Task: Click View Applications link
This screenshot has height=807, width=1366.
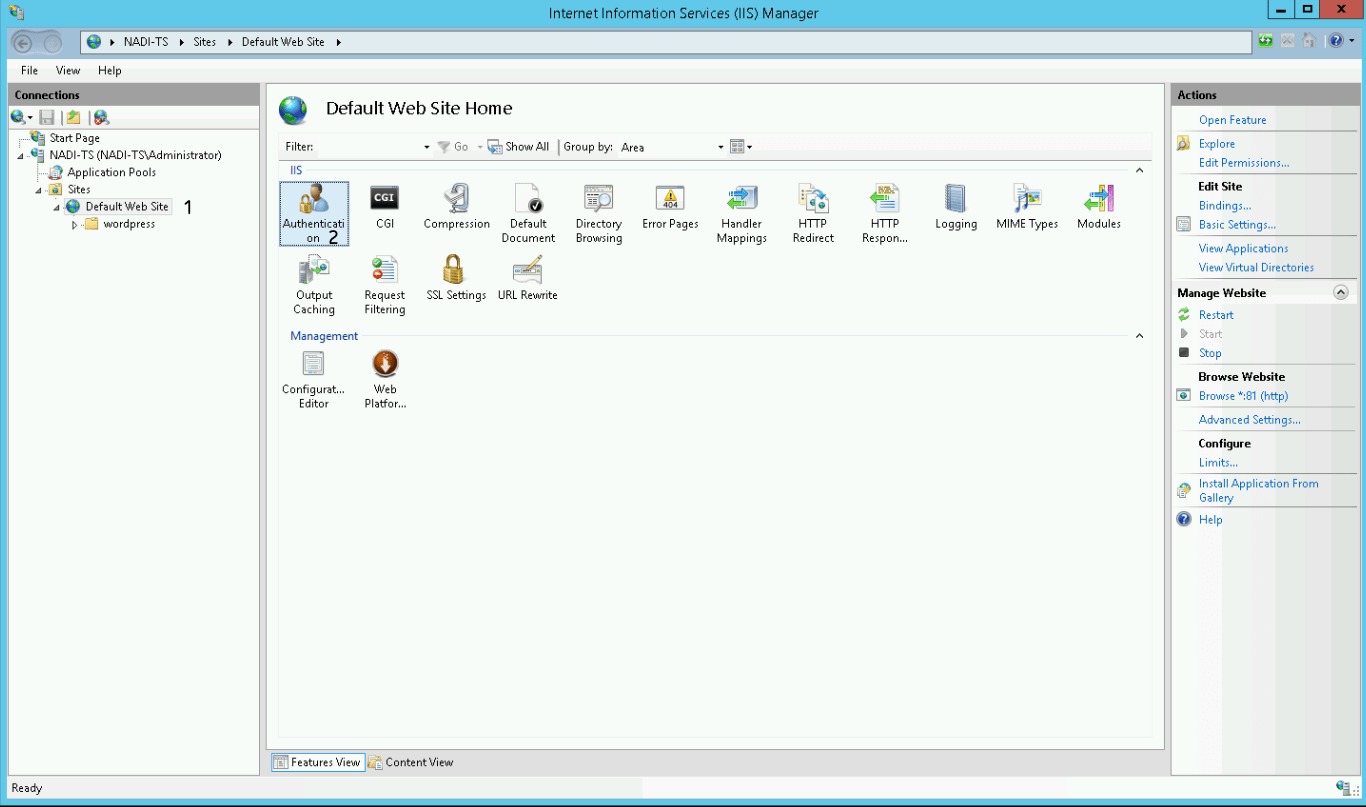Action: coord(1244,249)
